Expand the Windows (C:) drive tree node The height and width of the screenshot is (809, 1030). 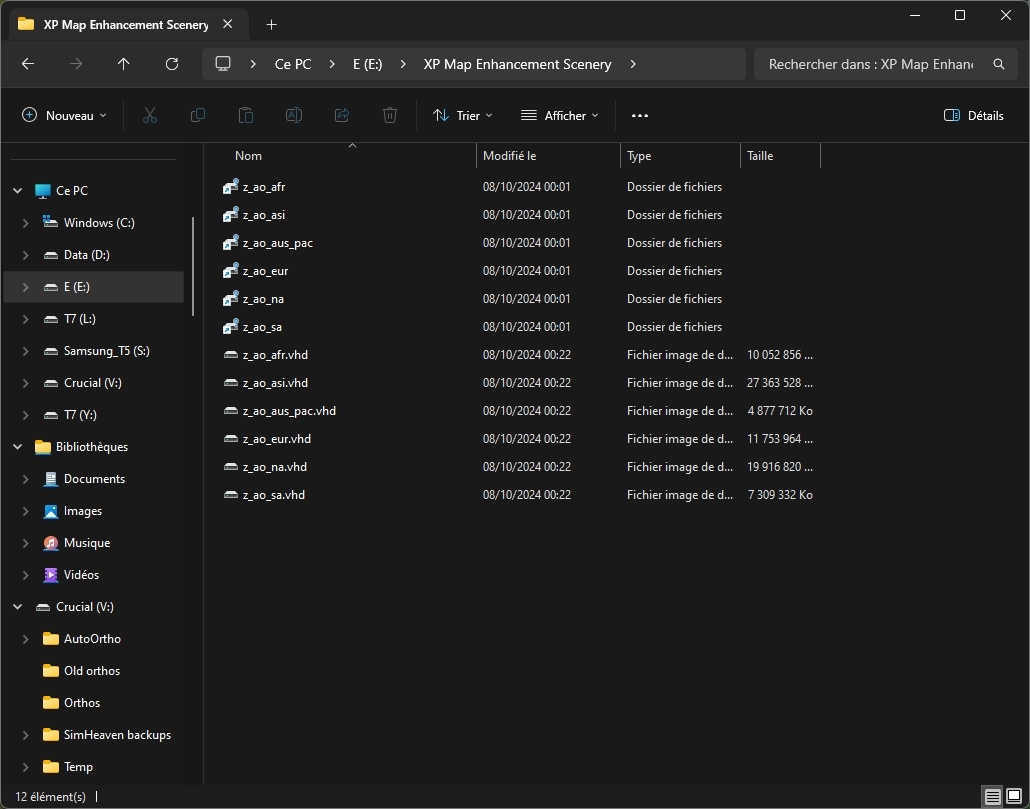pos(25,223)
